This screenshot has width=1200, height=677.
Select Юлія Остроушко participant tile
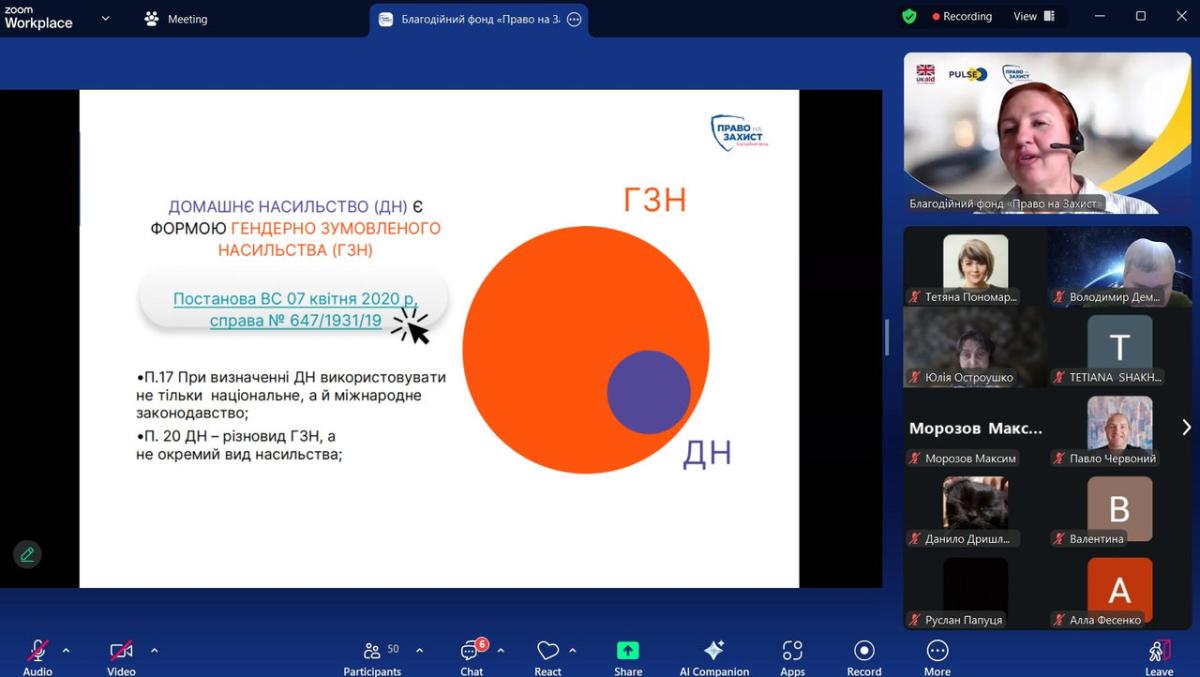pos(975,347)
